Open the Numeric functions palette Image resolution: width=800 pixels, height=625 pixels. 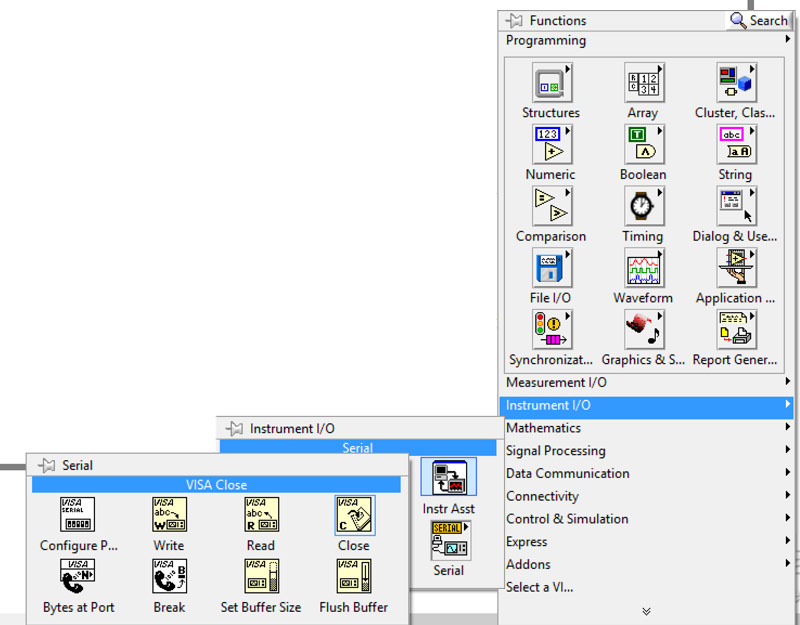pos(552,144)
